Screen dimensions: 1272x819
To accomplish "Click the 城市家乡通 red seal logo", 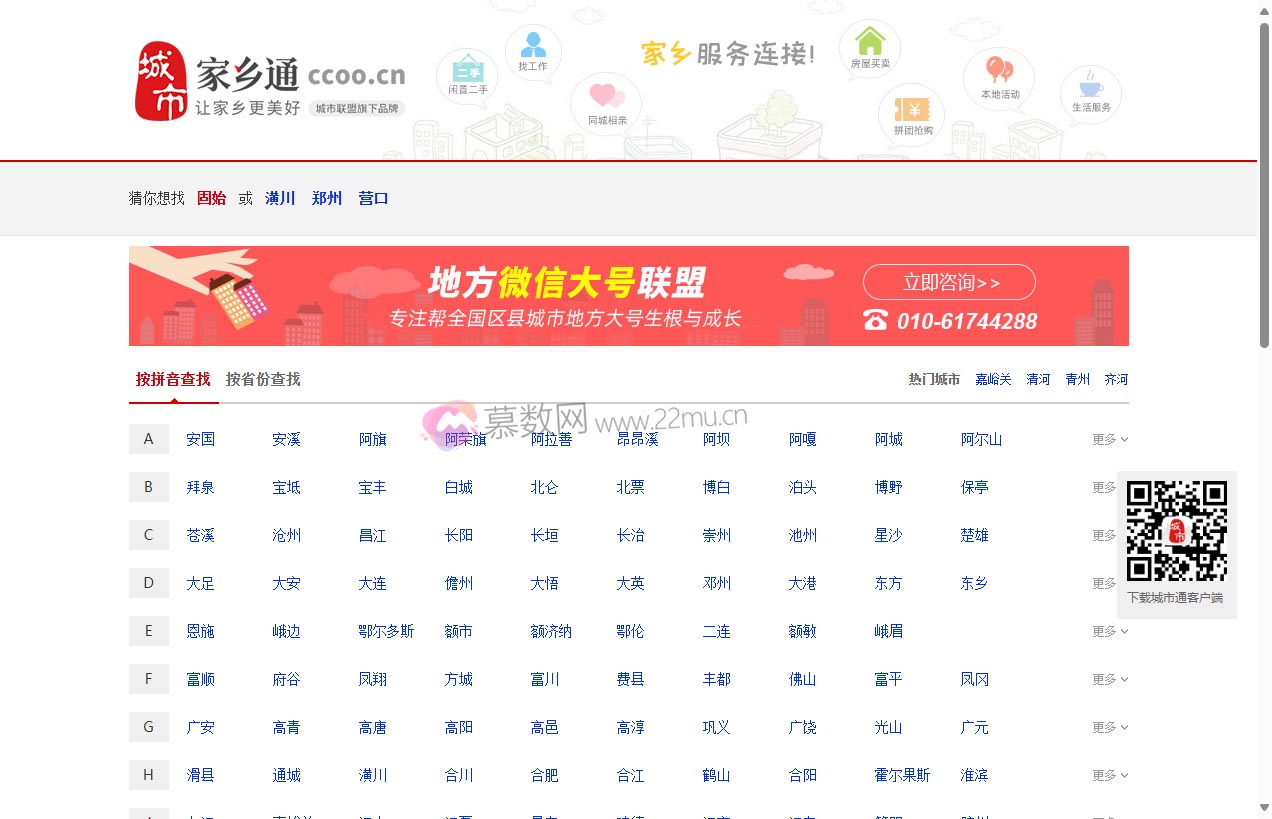I will [160, 80].
